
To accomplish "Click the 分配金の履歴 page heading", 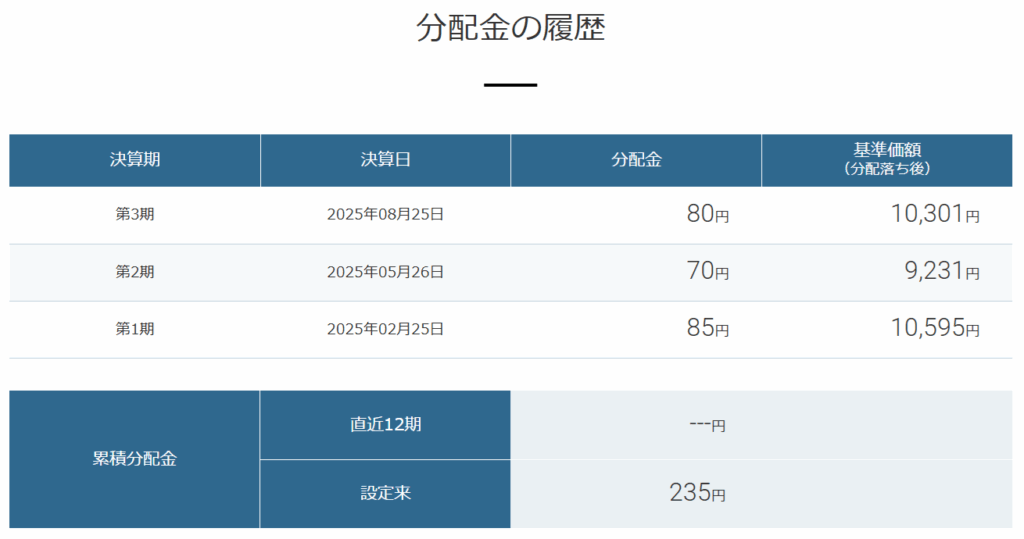I will (x=511, y=29).
